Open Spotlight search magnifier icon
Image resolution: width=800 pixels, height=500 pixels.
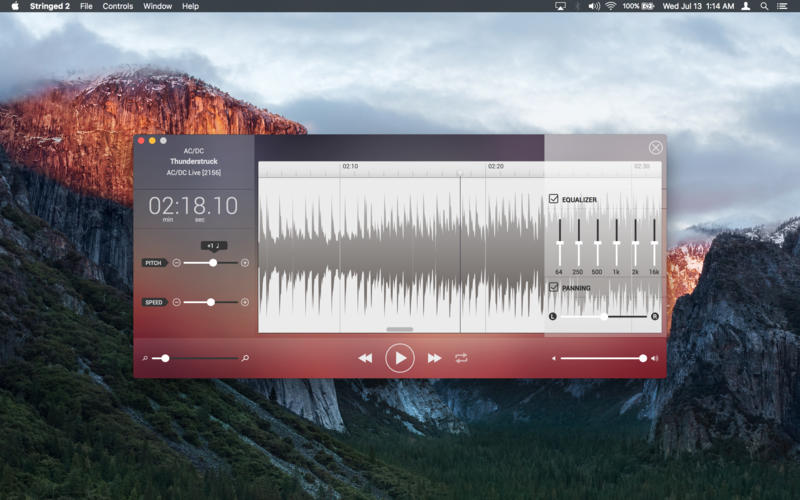764,6
